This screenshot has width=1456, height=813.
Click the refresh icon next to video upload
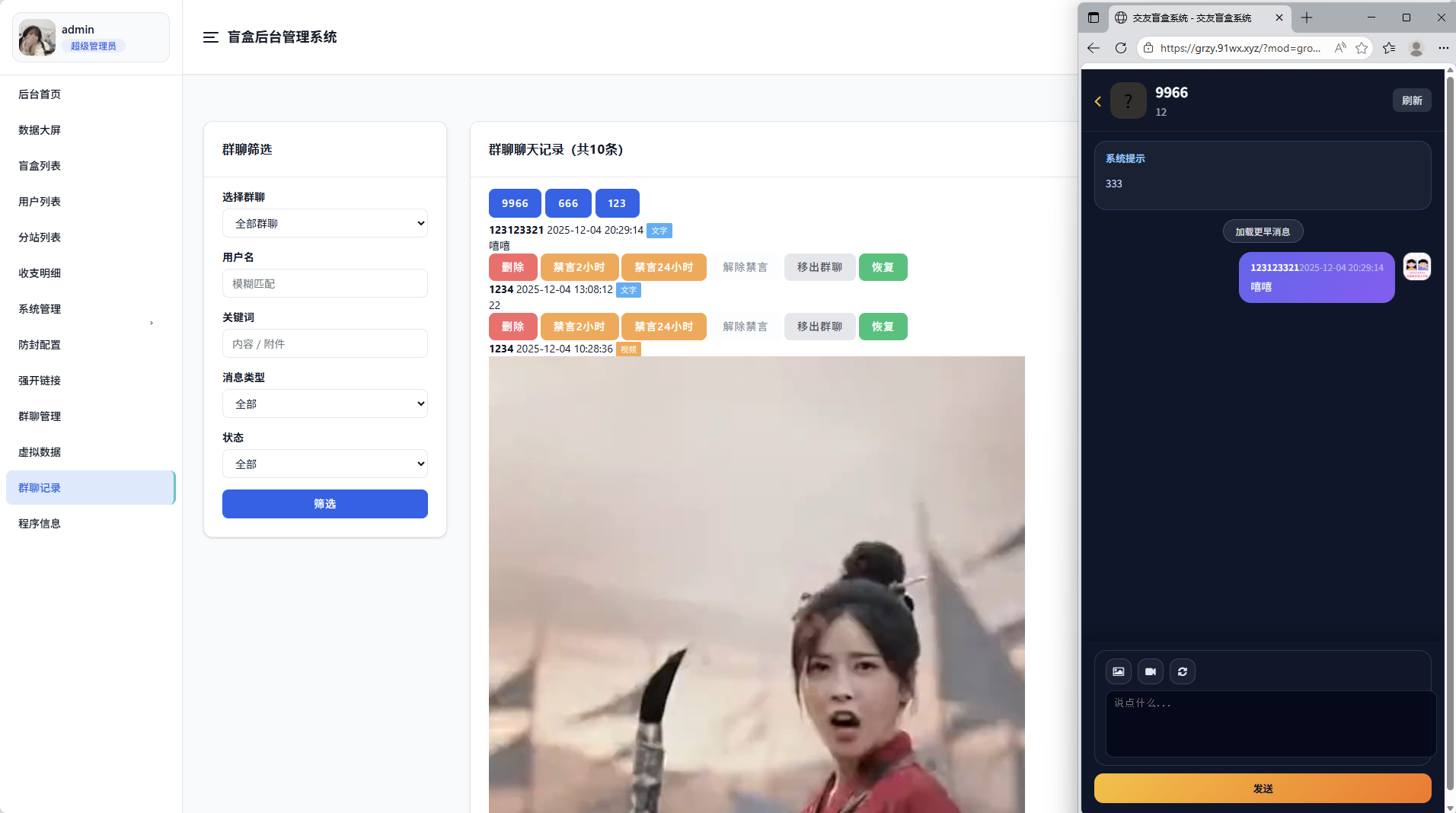[x=1183, y=671]
